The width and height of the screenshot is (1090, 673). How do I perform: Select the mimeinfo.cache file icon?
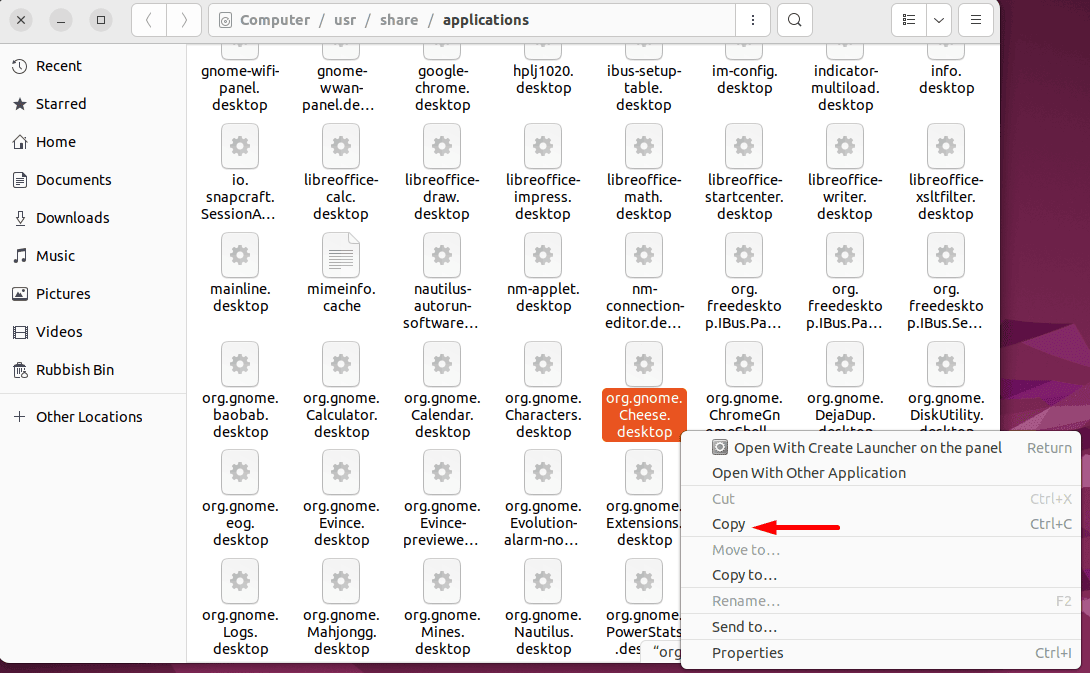pyautogui.click(x=341, y=255)
